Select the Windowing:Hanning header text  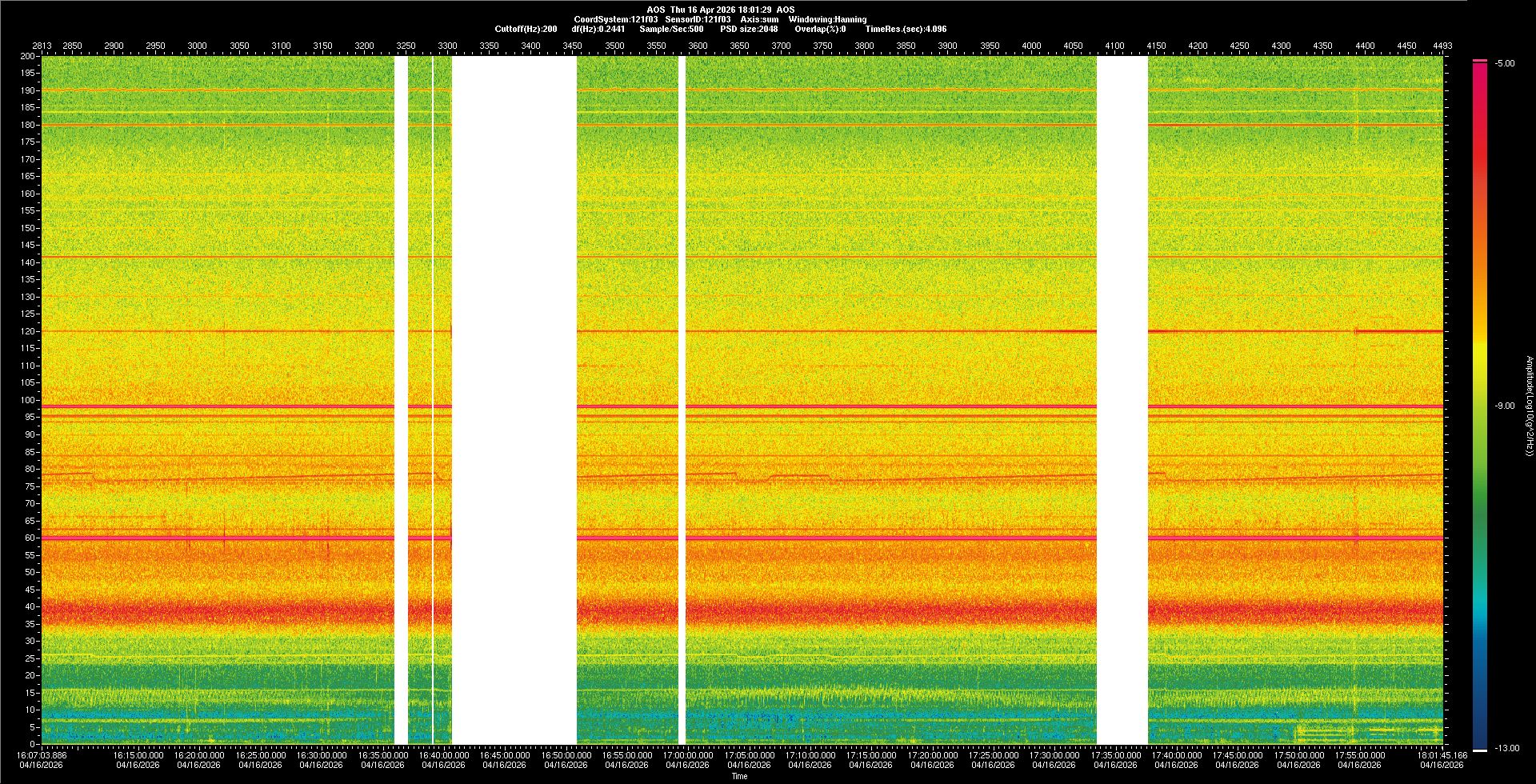pos(827,19)
